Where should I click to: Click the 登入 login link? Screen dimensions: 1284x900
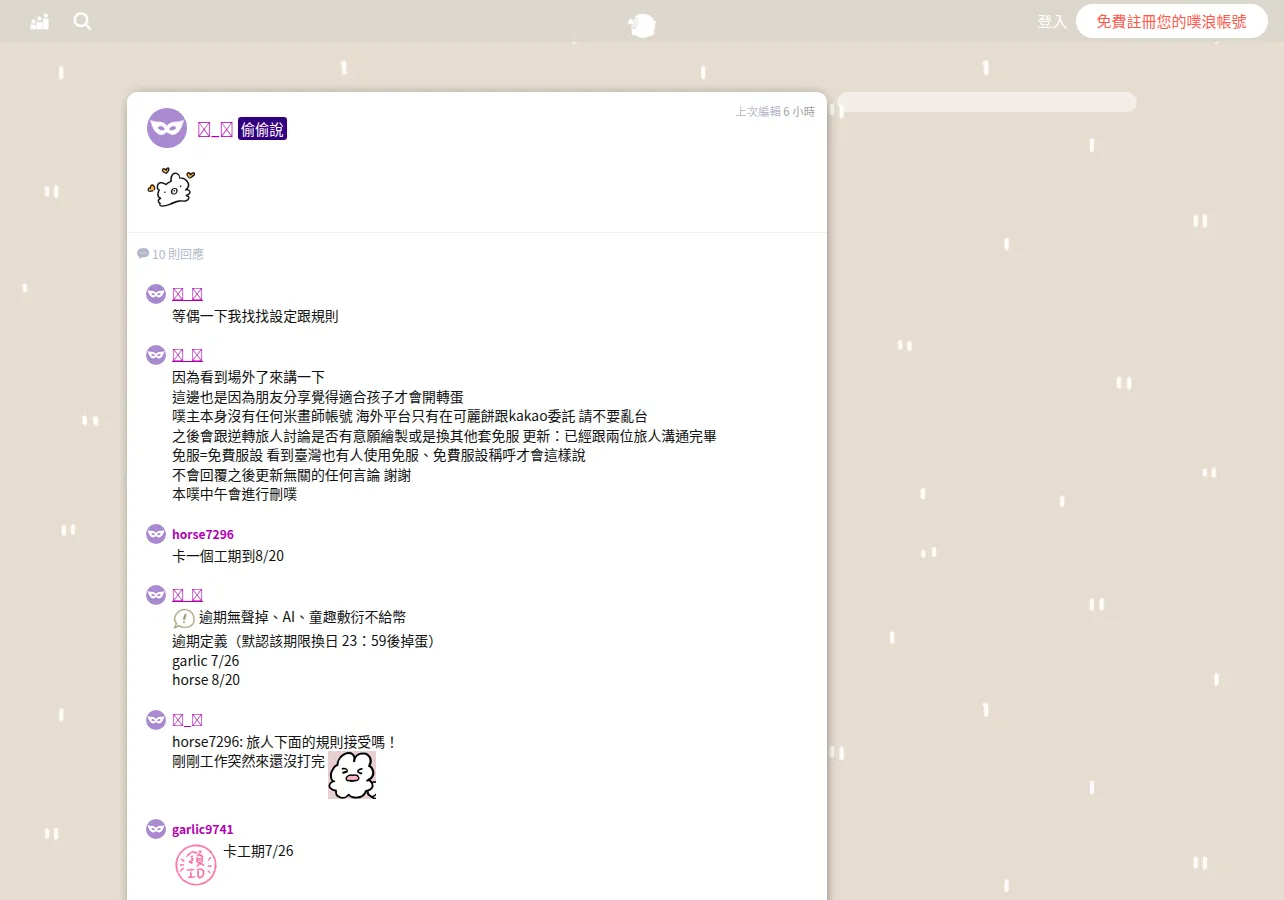(1052, 21)
